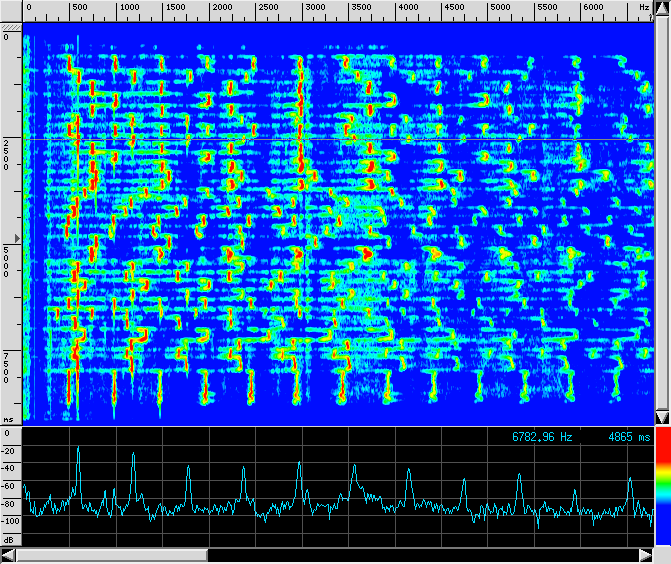Click the hatched corner box at top-left

click(10, 25)
